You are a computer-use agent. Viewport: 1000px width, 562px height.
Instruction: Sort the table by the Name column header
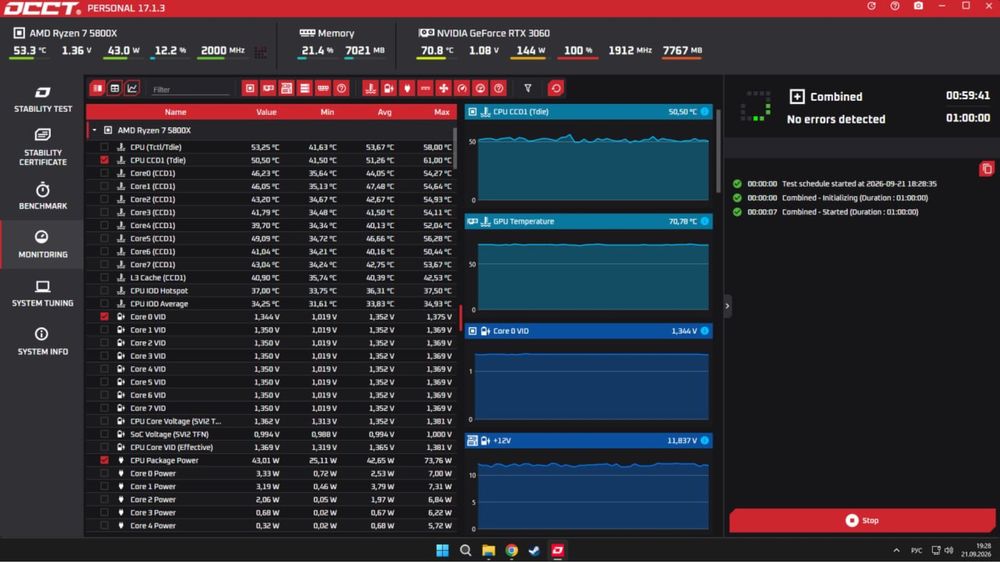point(175,112)
